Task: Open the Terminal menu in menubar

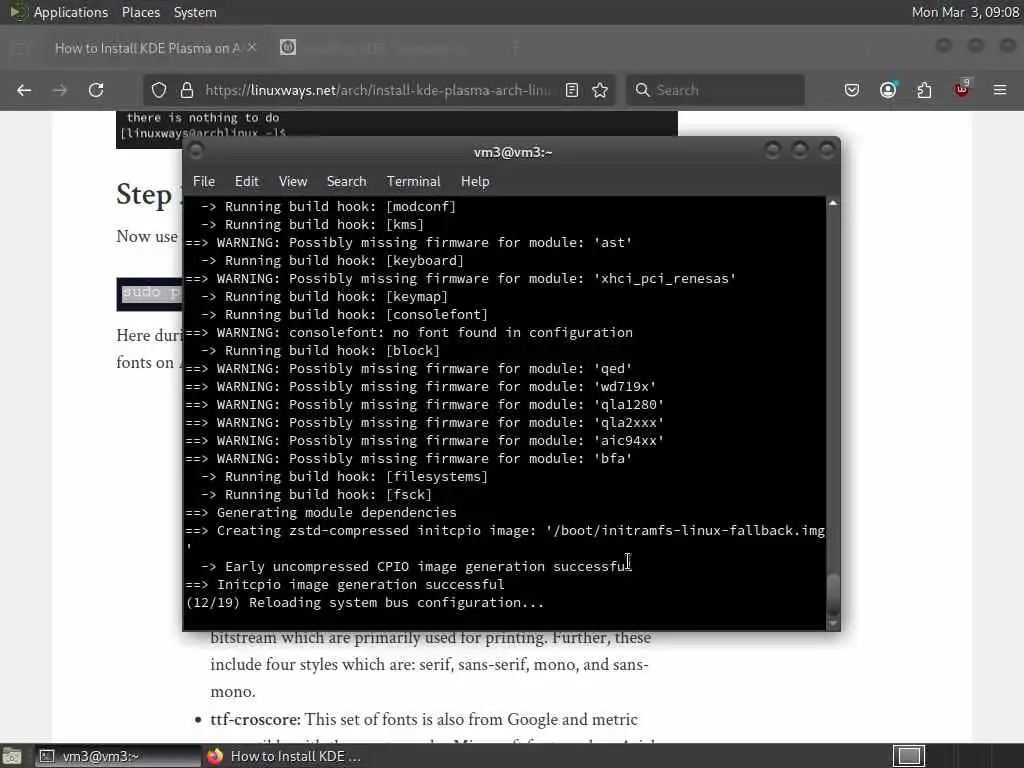Action: tap(413, 182)
